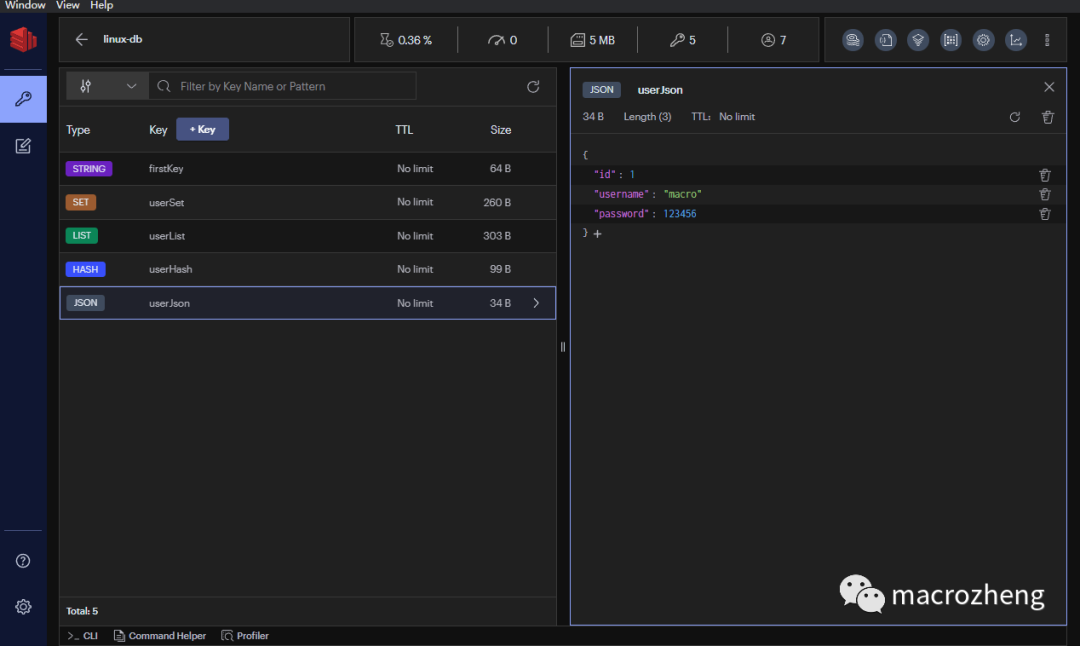Open the CLI panel
1080x646 pixels.
[x=83, y=636]
